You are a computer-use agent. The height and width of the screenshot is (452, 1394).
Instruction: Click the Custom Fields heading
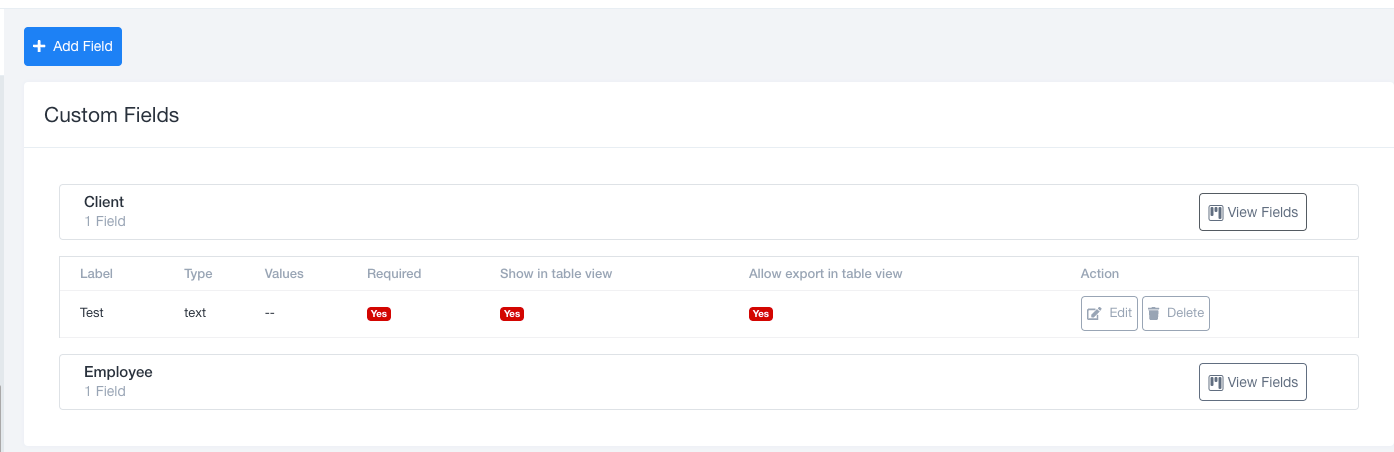112,115
